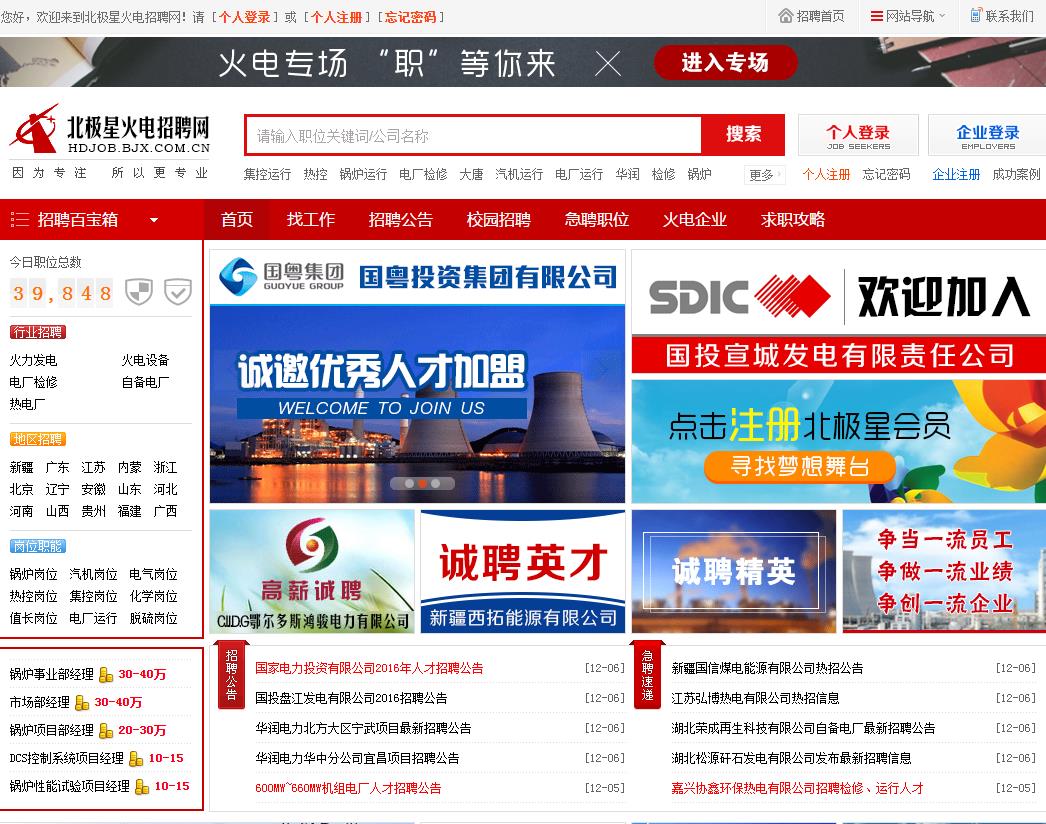The height and width of the screenshot is (824, 1046).
Task: Open 国家电力投资有限公司2016年人才招聘公告
Action: (369, 668)
